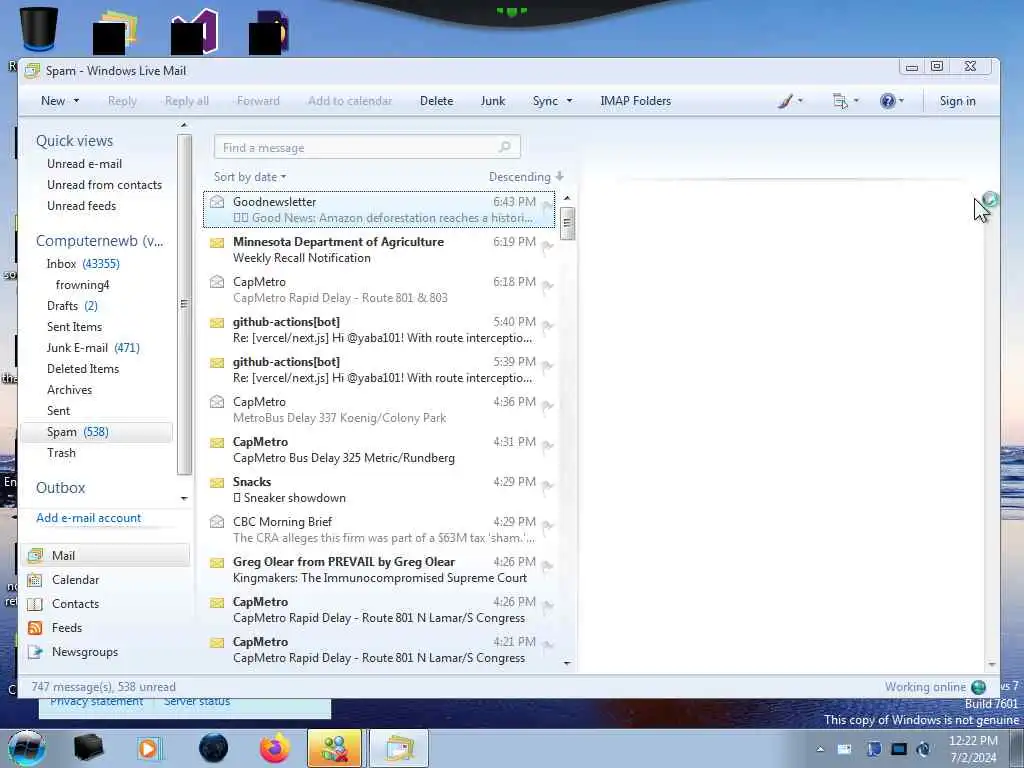1024x768 pixels.
Task: Toggle Descending sort order
Action: [526, 177]
